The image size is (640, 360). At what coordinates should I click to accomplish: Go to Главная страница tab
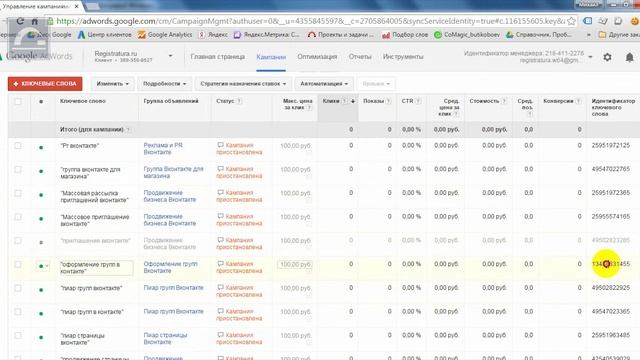click(x=218, y=57)
